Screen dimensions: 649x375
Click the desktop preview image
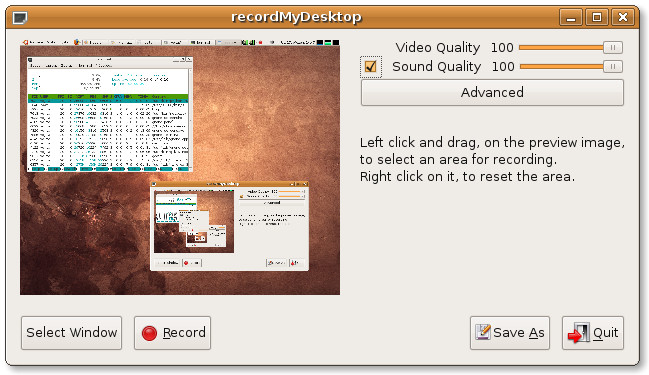click(x=180, y=167)
